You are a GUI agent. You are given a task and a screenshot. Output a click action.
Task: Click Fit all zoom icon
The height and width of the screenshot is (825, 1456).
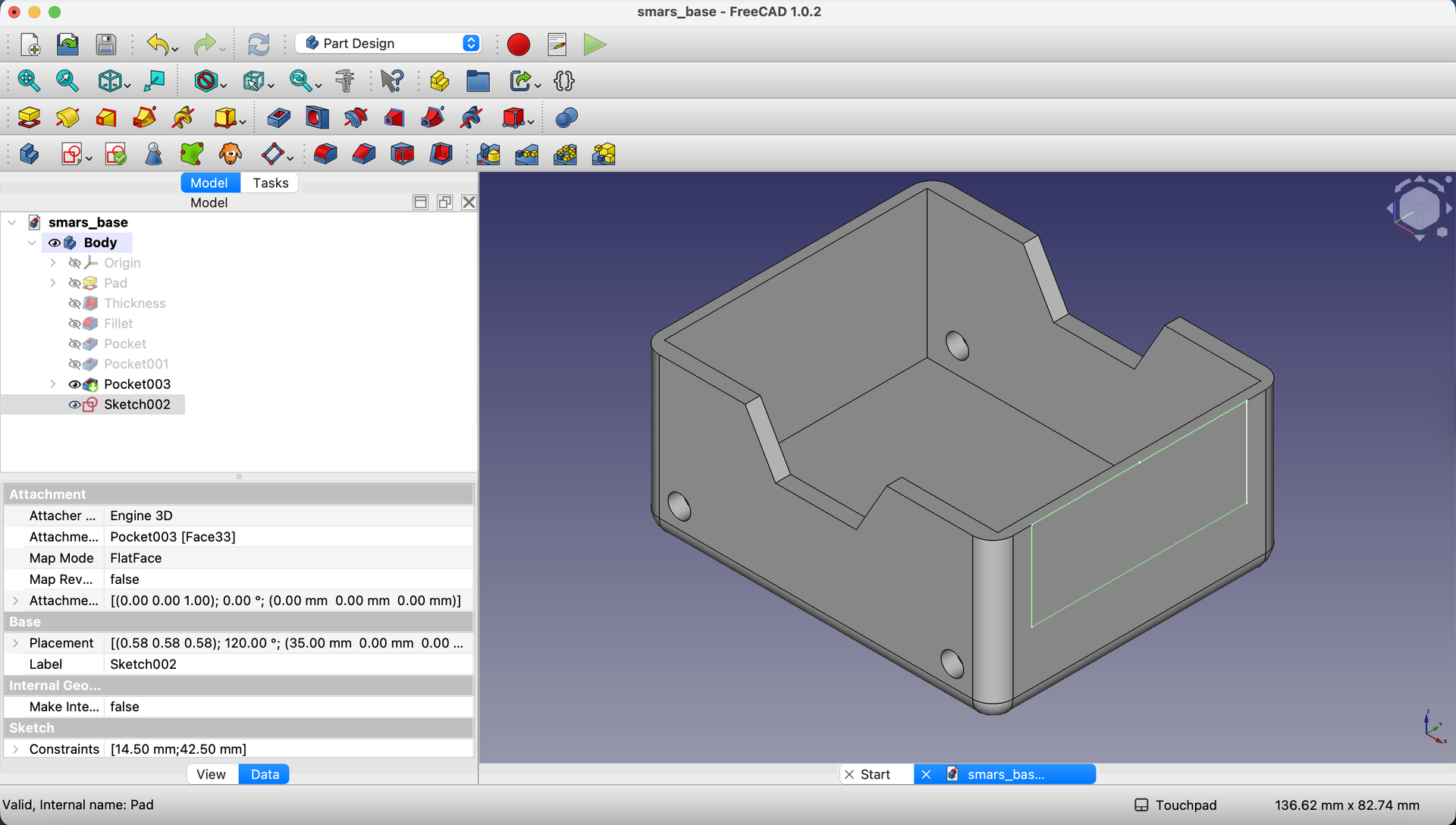[29, 80]
